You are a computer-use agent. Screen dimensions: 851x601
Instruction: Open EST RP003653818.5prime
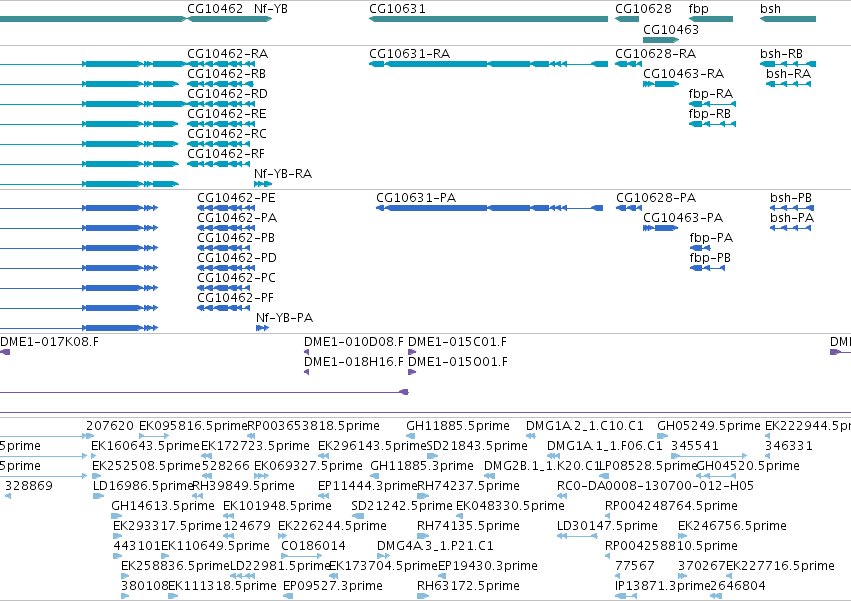(313, 426)
